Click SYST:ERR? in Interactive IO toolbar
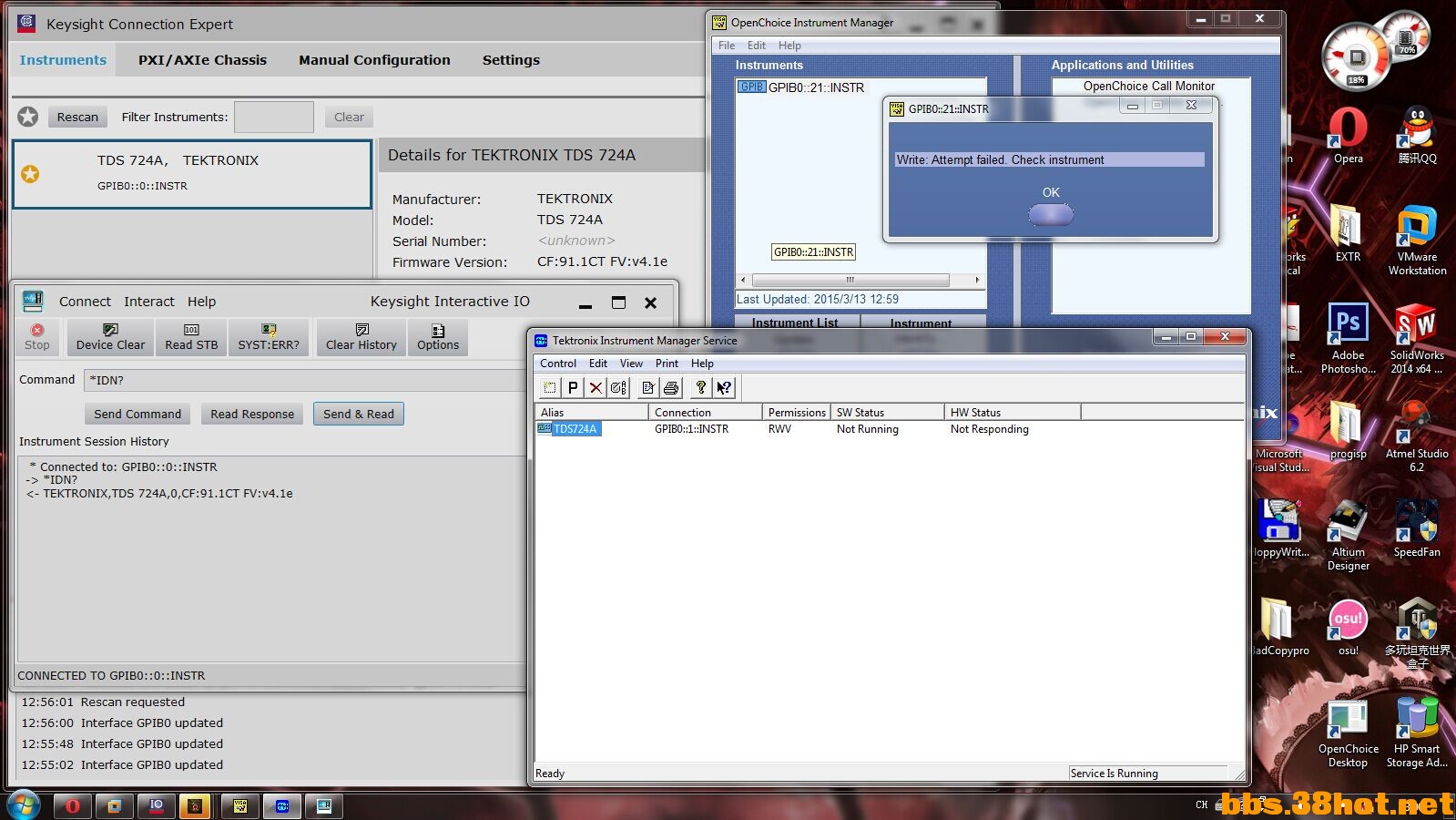1456x820 pixels. 269,337
